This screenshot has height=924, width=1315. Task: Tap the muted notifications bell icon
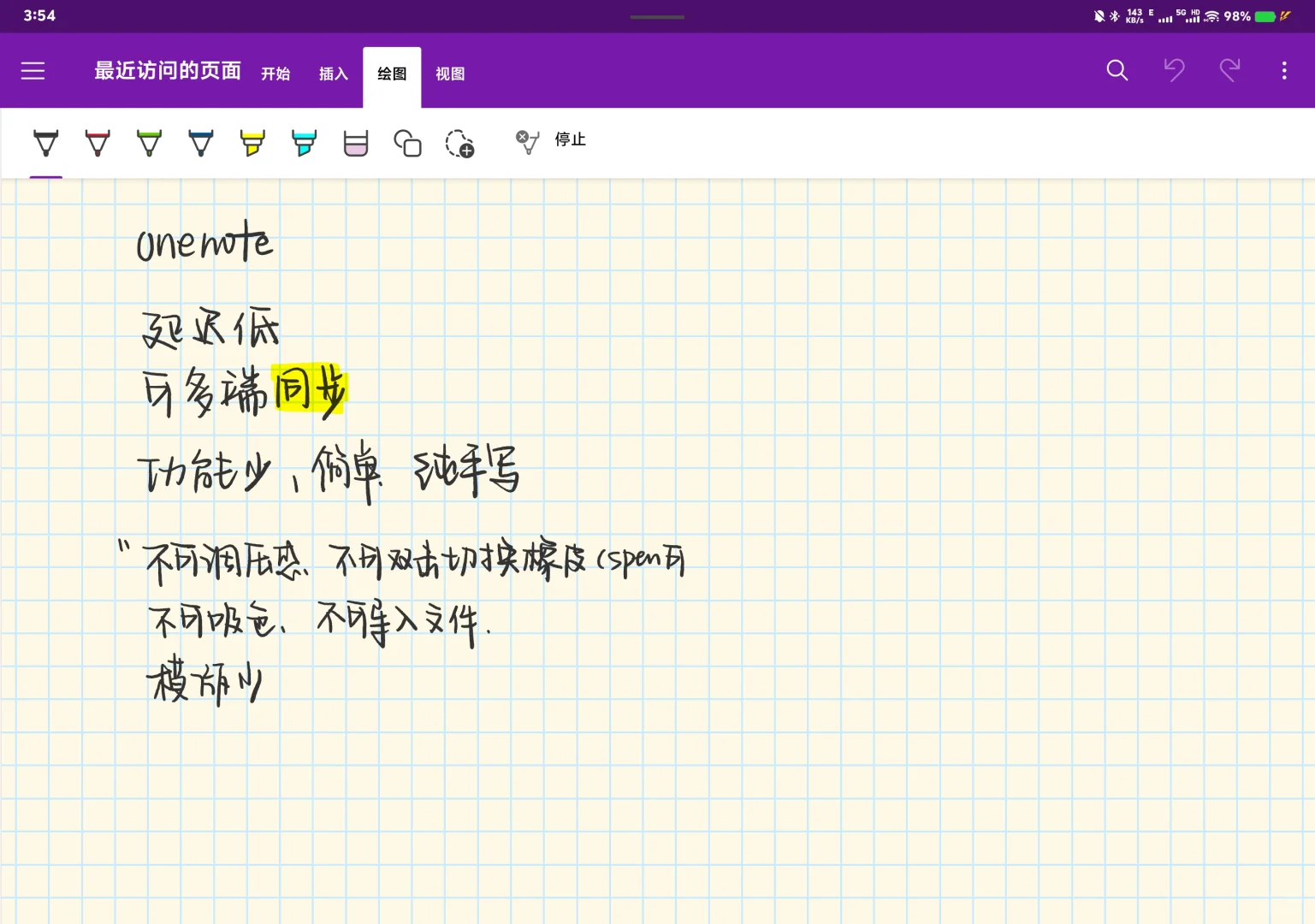point(1099,16)
